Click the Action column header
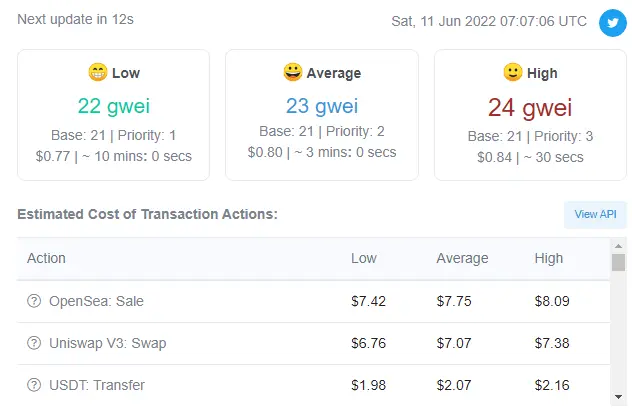 pyautogui.click(x=46, y=258)
